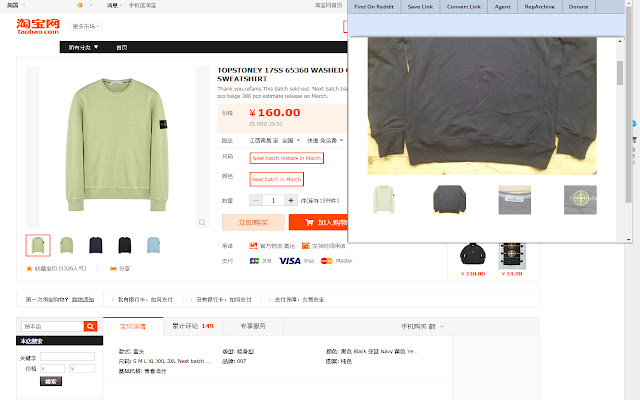Screen dimensions: 640x400
Task: Click the red add to cart button
Action: [x=318, y=222]
